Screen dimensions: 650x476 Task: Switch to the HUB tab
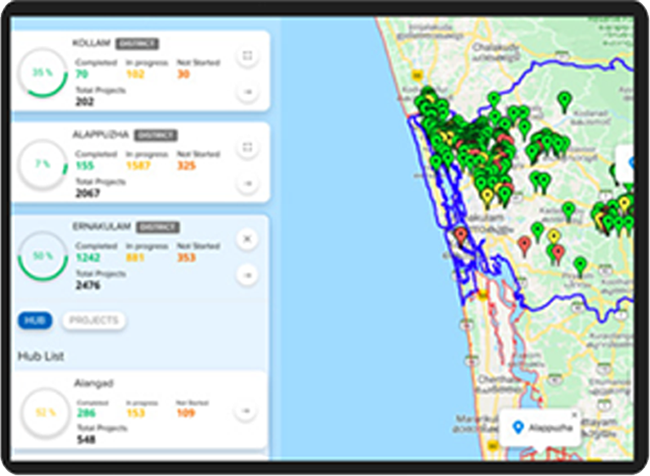34,321
